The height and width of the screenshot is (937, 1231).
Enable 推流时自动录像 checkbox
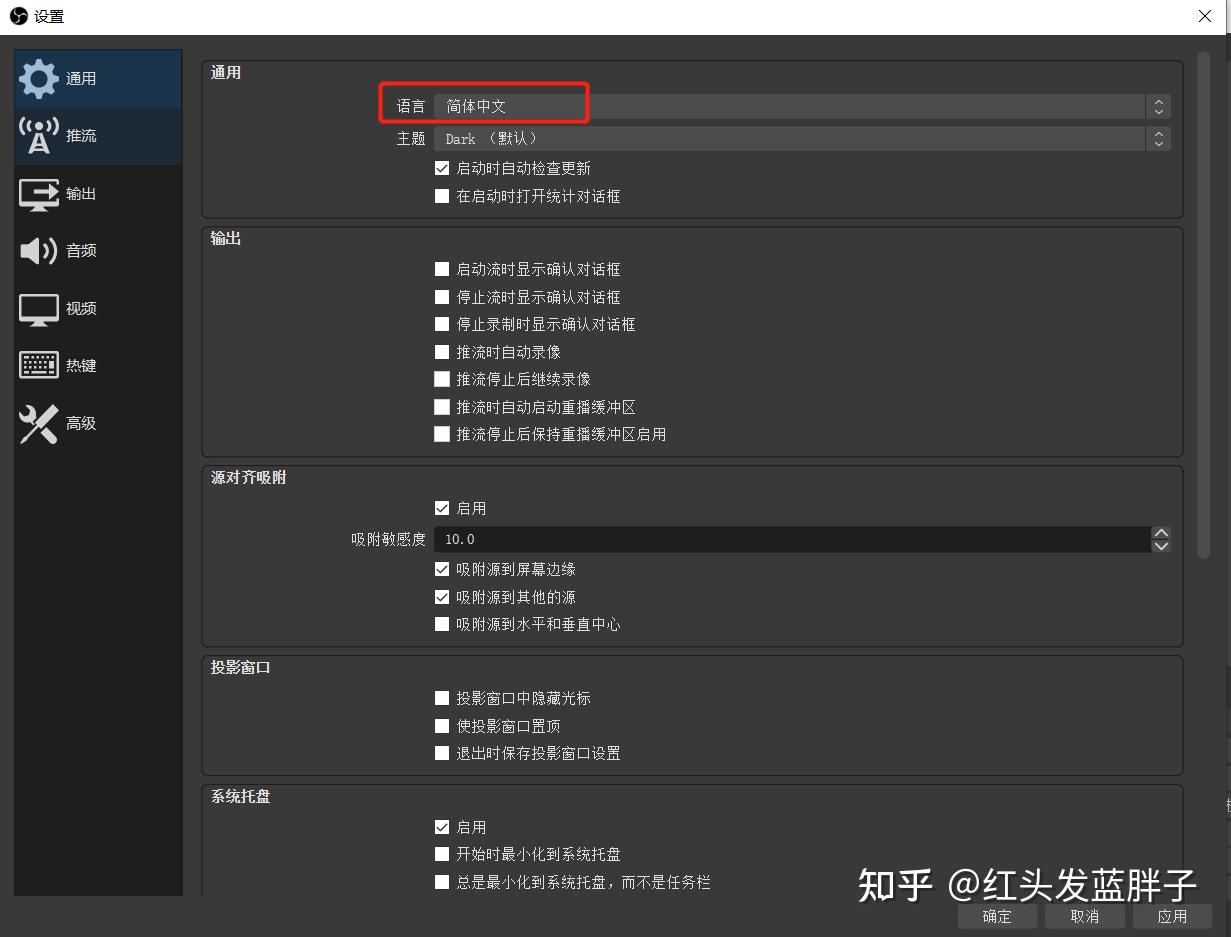pos(442,352)
